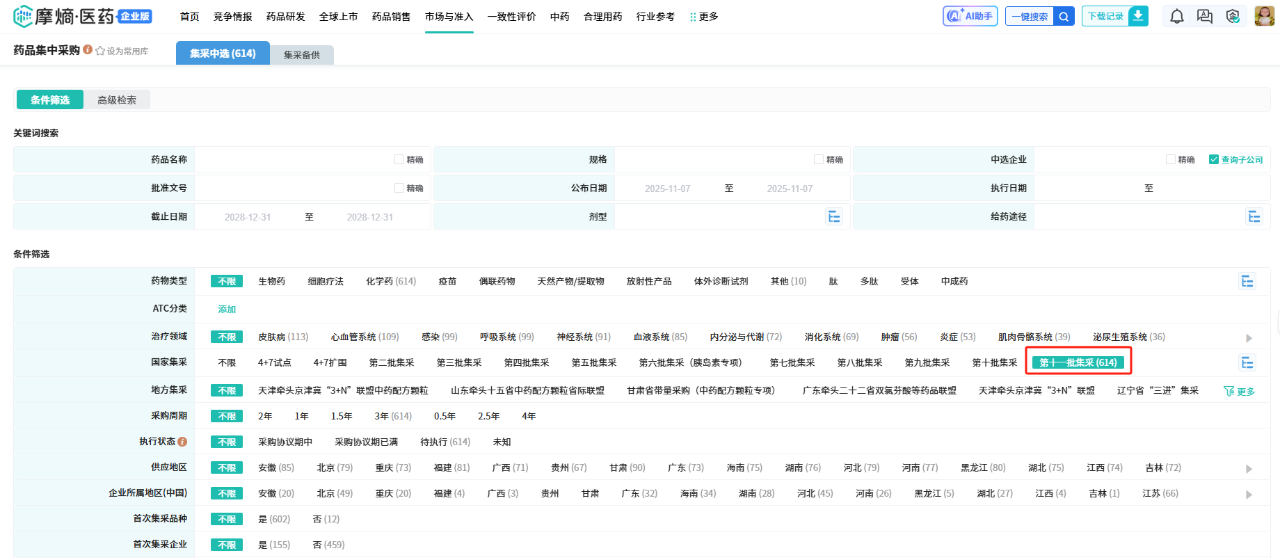Click the shield verification icon
This screenshot has width=1280, height=558.
click(x=1233, y=16)
